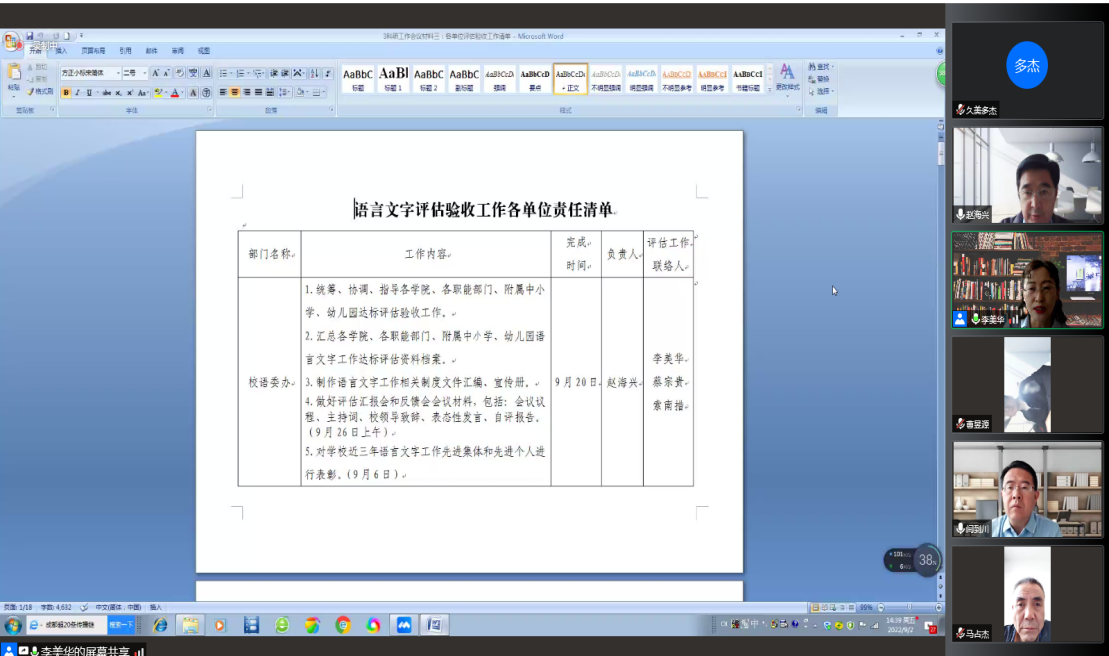Toggle italic formatting in the ribbon

(77, 92)
